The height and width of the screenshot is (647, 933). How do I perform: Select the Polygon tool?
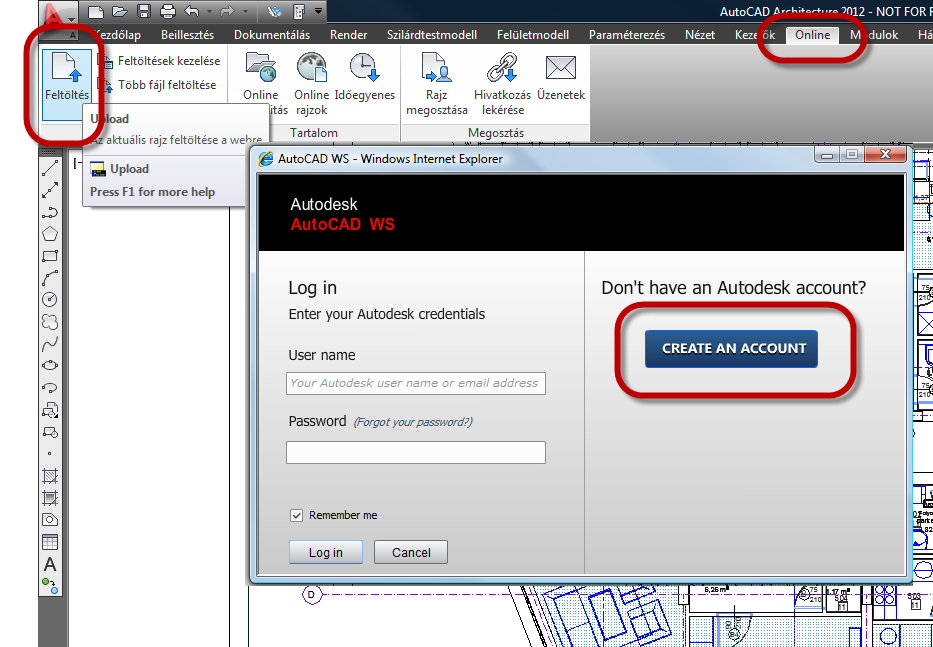50,234
